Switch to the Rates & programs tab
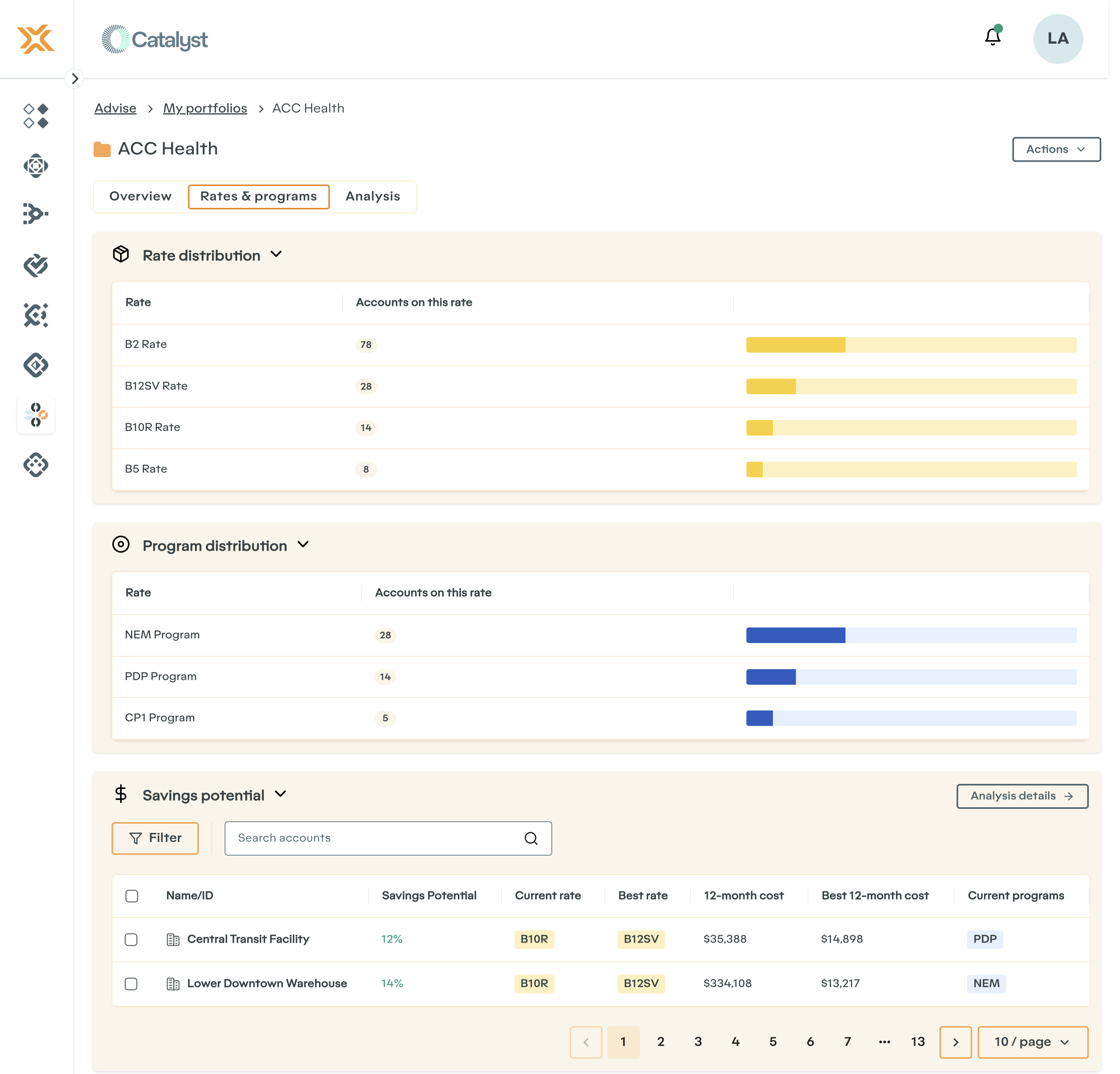 [259, 197]
